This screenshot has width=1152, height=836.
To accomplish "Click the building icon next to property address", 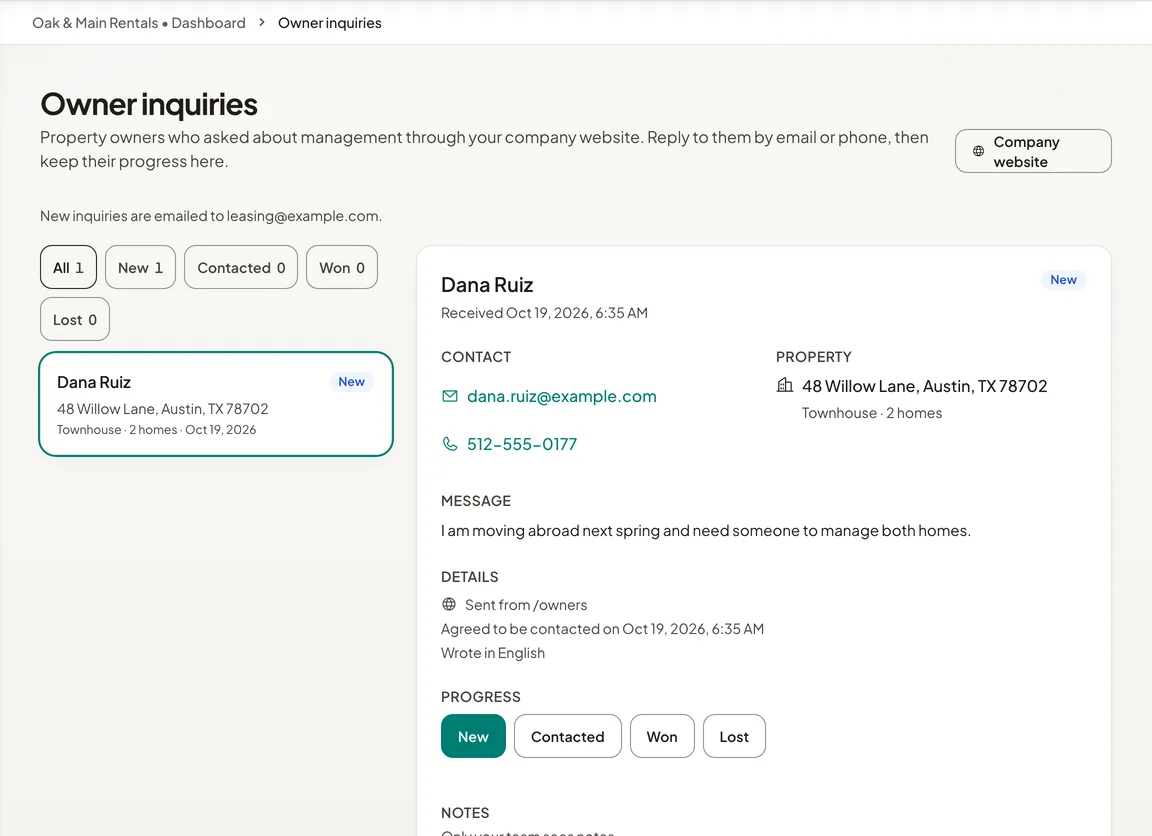I will coord(785,386).
